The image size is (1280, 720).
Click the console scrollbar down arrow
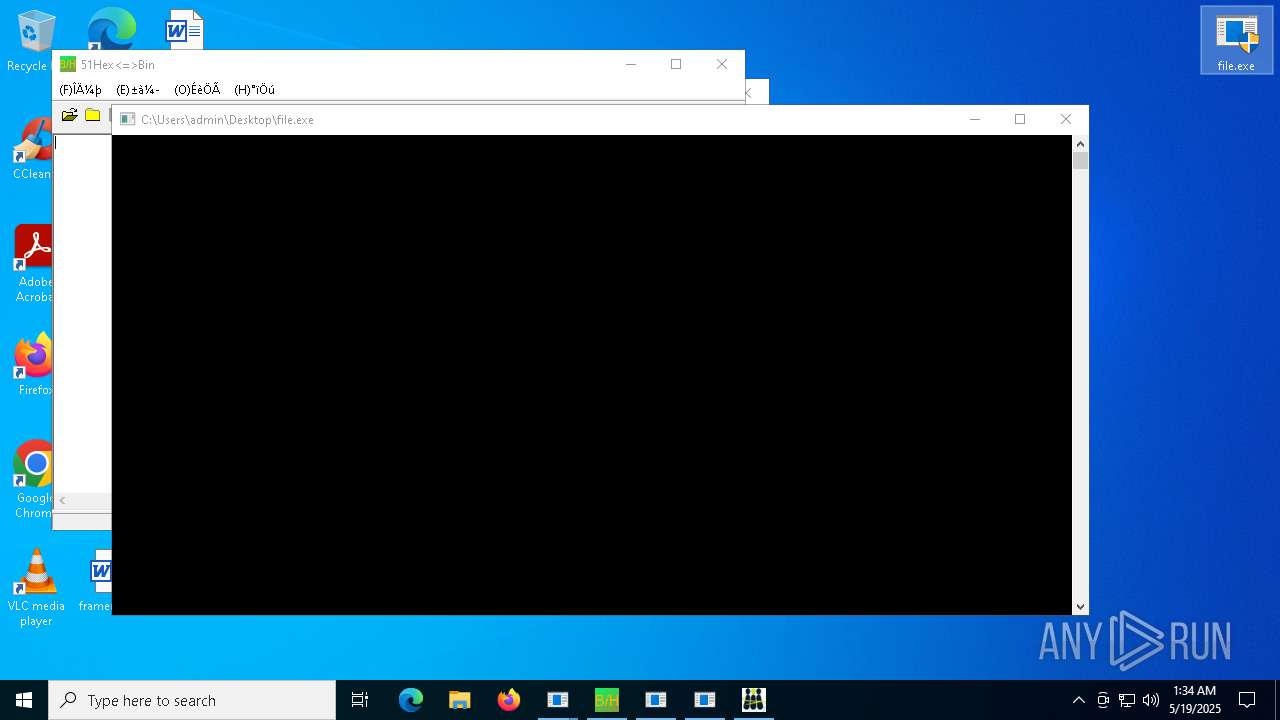(1080, 606)
